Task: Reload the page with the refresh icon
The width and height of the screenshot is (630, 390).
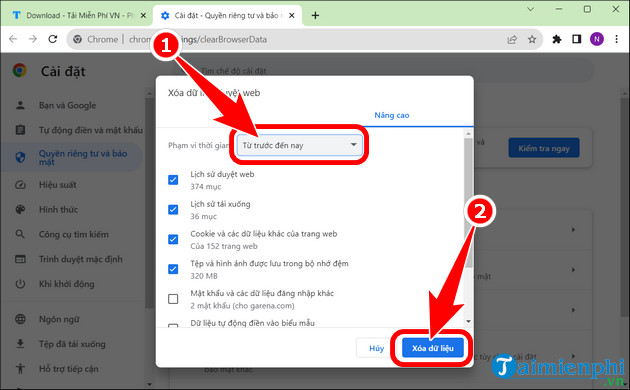Action: pyautogui.click(x=53, y=39)
